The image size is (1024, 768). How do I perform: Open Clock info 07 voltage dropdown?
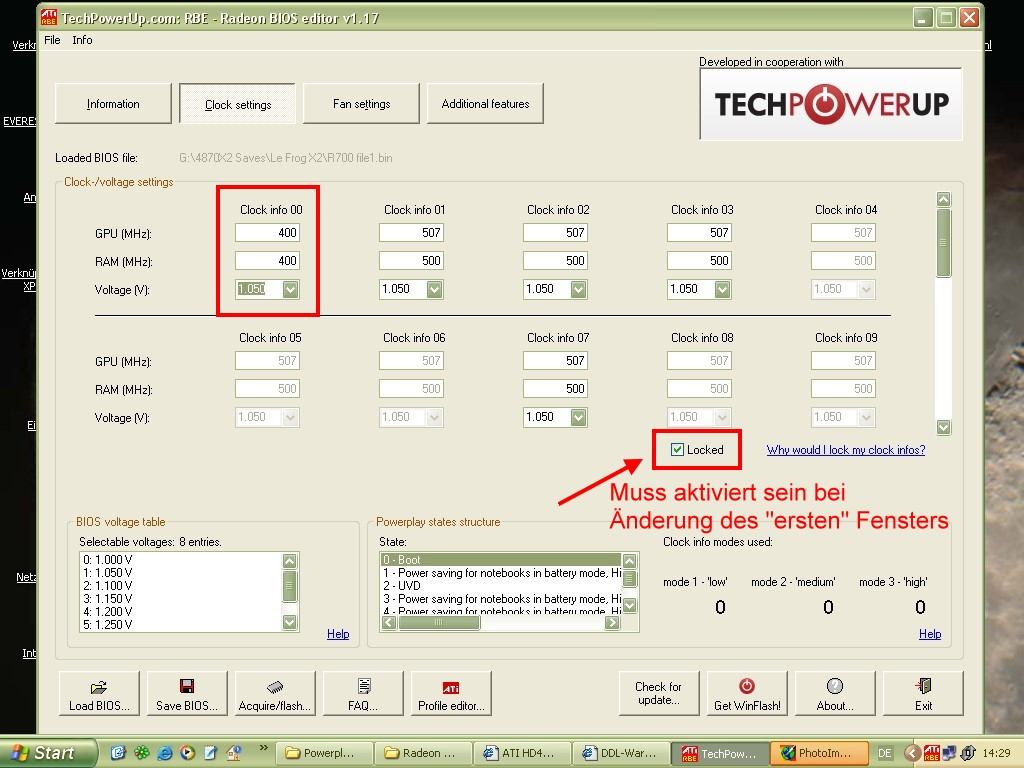tap(579, 417)
